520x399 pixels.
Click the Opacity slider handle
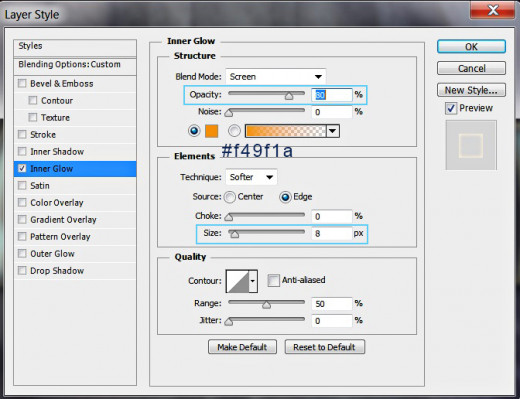[289, 96]
